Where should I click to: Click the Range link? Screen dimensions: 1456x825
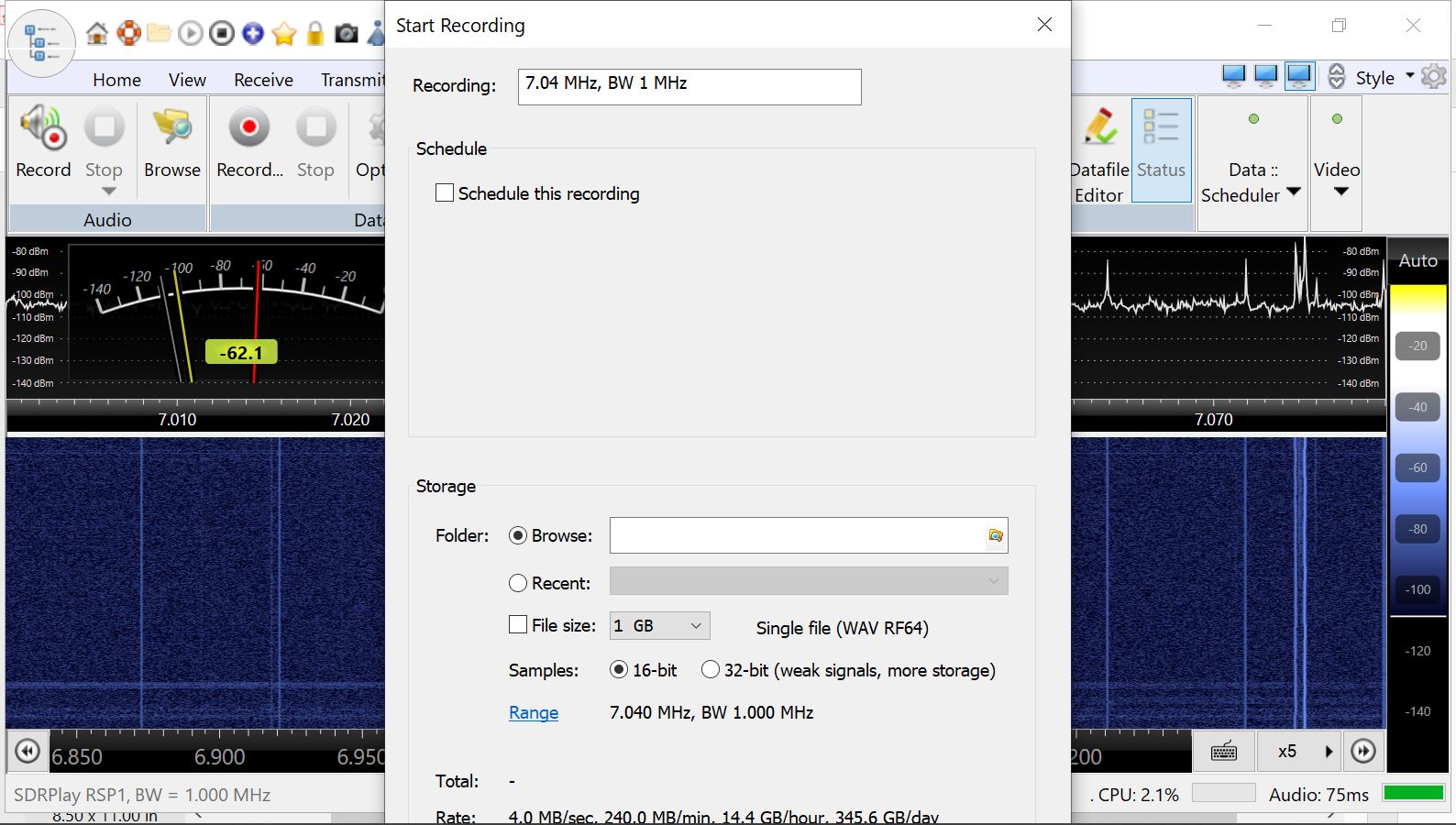pyautogui.click(x=534, y=712)
